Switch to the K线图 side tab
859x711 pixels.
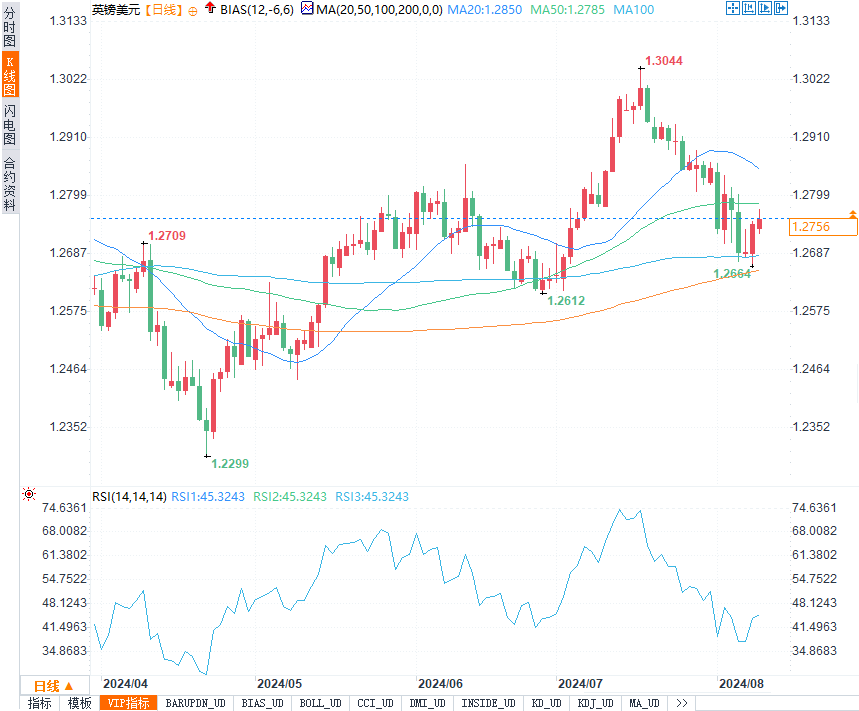click(x=10, y=76)
